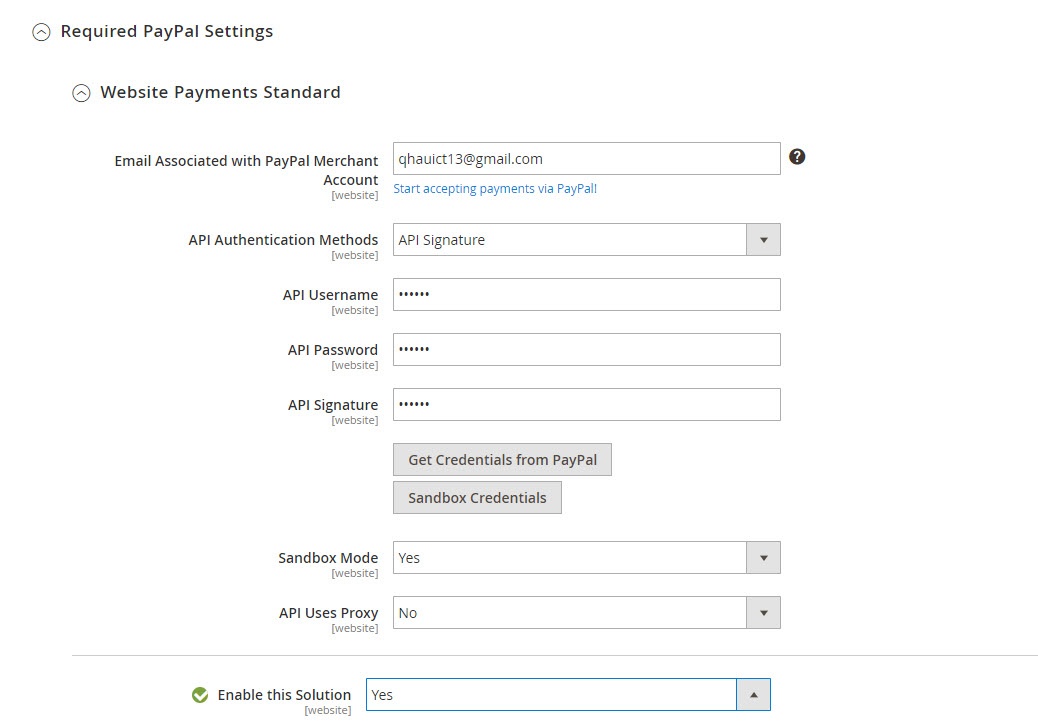Collapse section using Required PayPal Settings chevron icon
1038x727 pixels.
pyautogui.click(x=41, y=32)
